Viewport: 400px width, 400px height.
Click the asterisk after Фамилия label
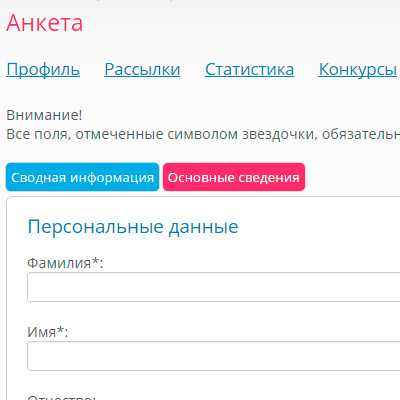[x=96, y=261]
